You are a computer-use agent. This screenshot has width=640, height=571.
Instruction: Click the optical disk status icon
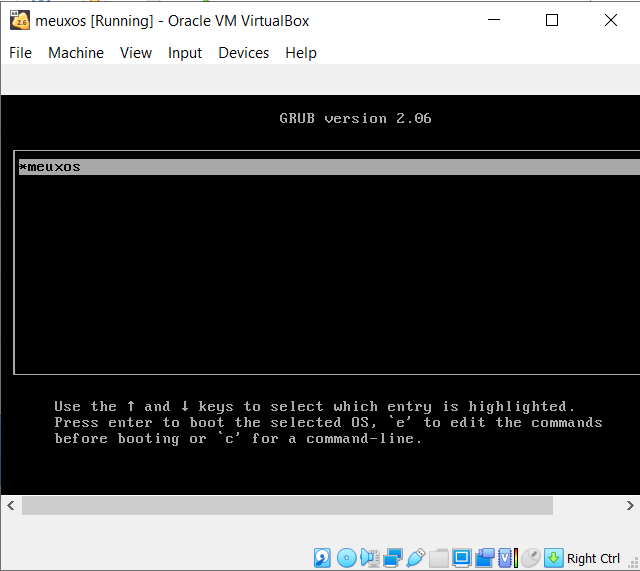(x=347, y=558)
